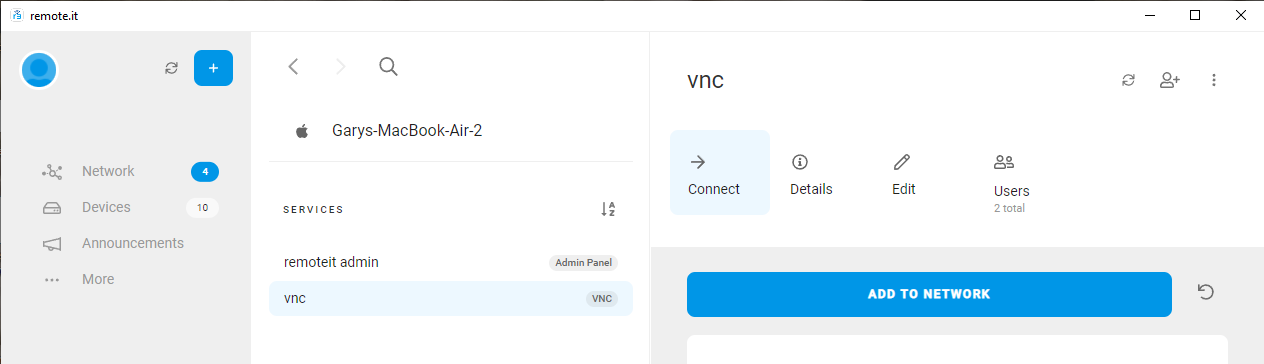Reset connection with the undo arrow icon

(x=1206, y=292)
